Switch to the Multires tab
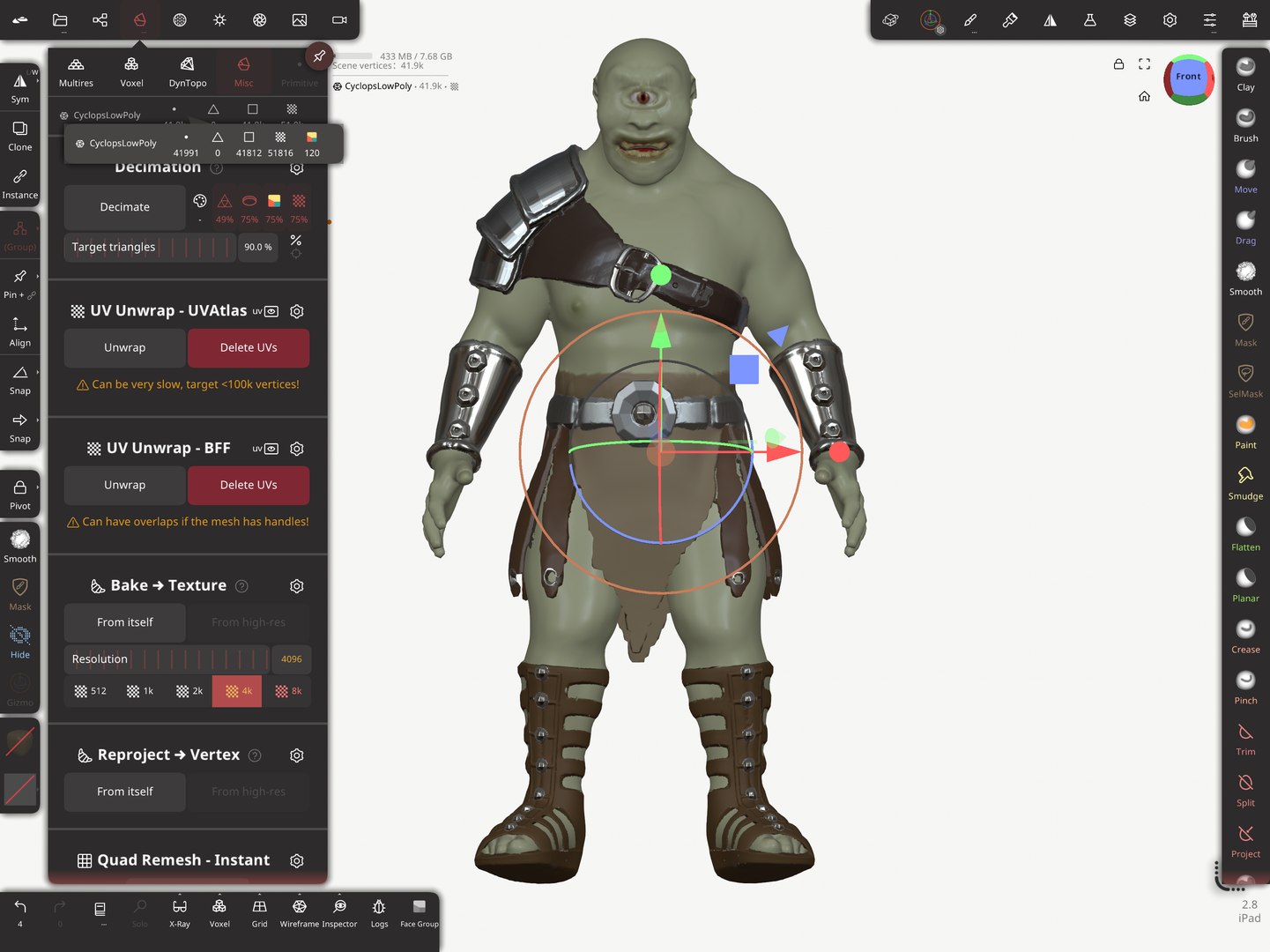 76,72
